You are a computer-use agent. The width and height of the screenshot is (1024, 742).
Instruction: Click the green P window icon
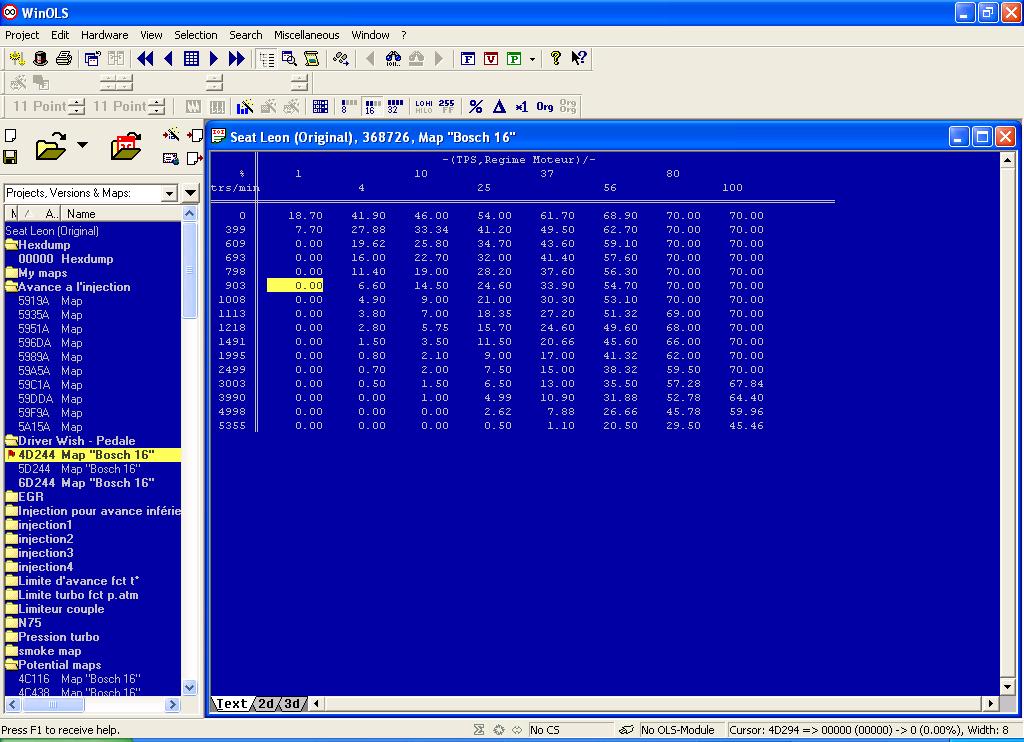pyautogui.click(x=514, y=59)
